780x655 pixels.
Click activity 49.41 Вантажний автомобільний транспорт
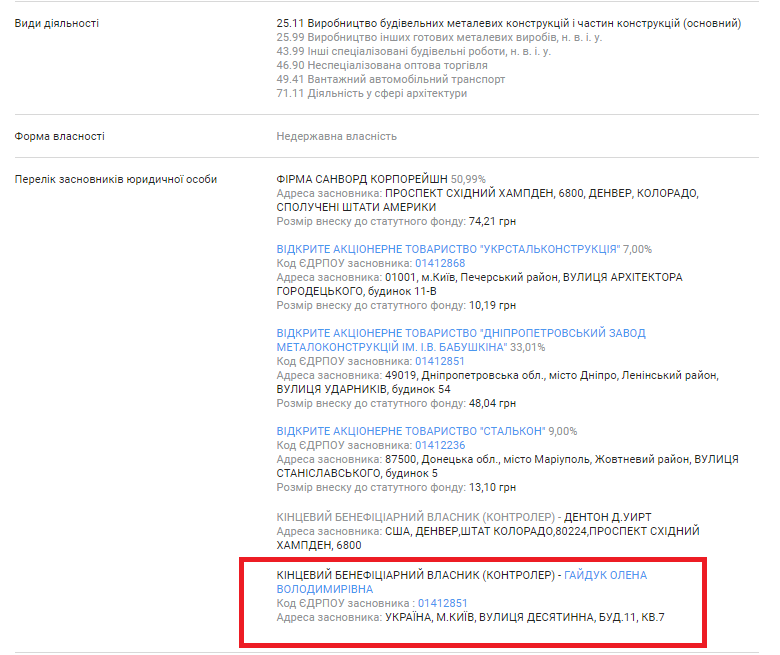click(391, 79)
